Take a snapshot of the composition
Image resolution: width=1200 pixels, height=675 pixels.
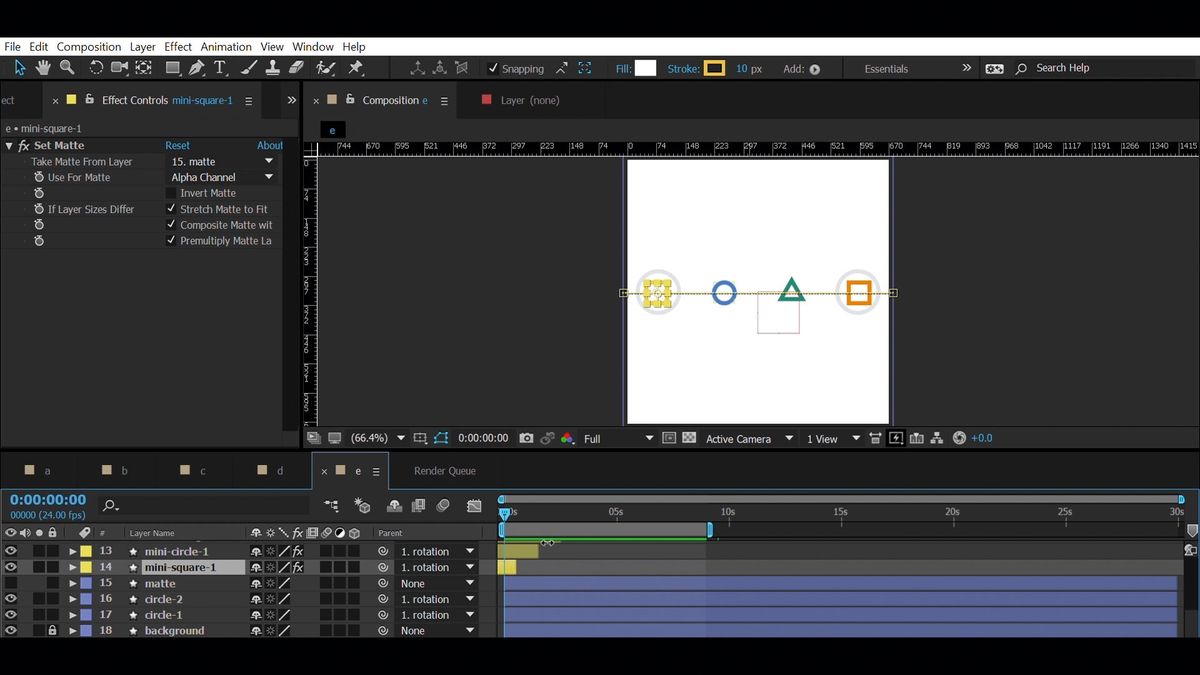coord(526,437)
